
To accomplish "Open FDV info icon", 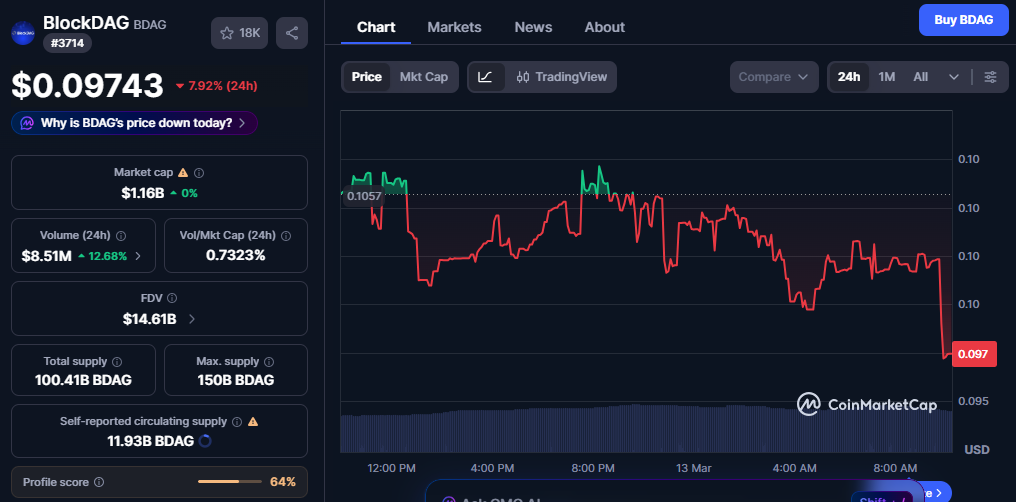I will point(172,298).
